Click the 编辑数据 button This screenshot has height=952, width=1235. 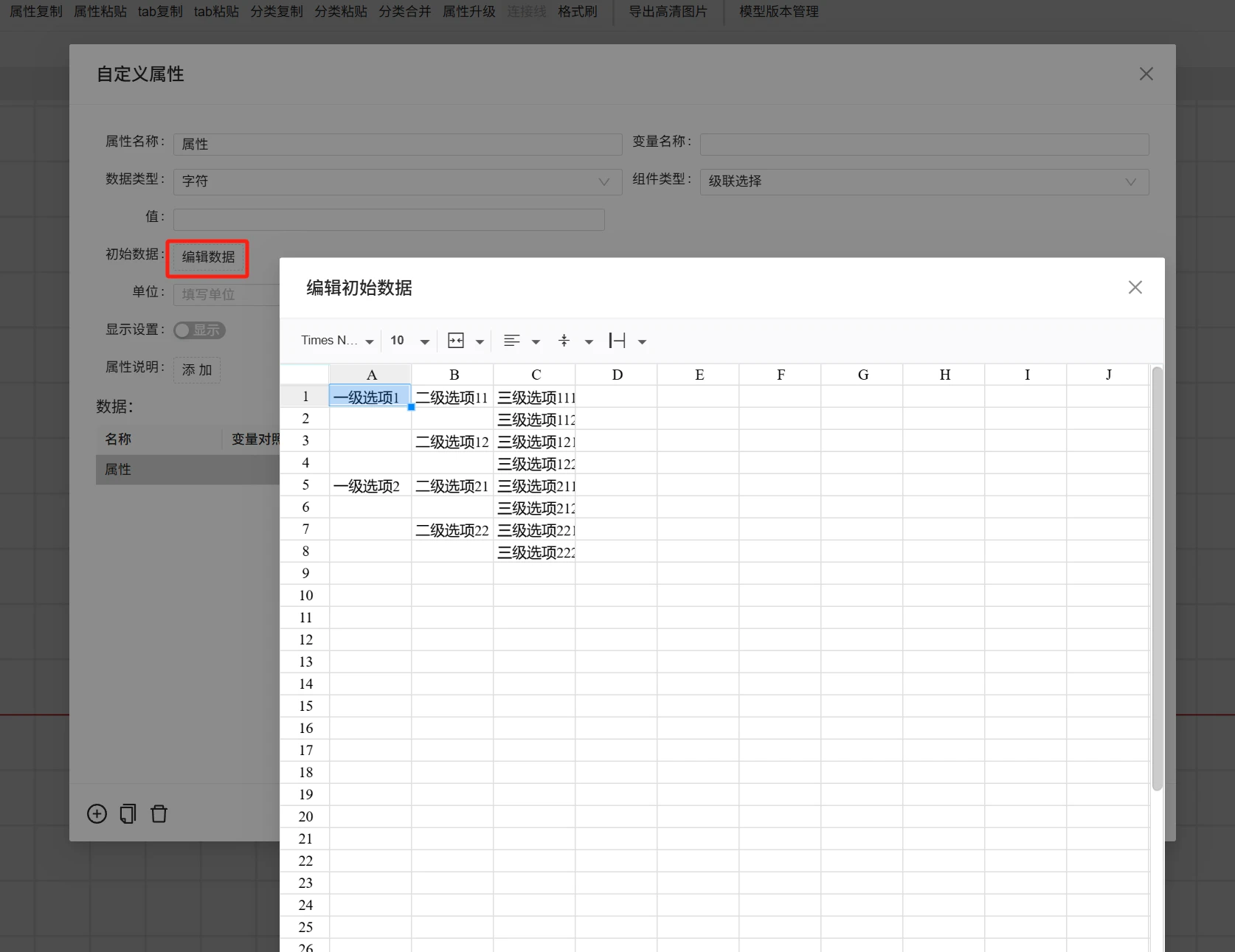(208, 257)
